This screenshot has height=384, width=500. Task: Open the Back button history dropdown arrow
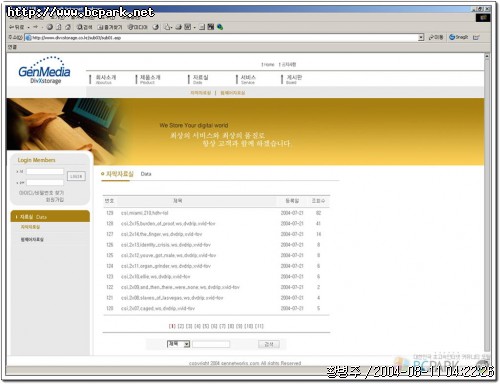tap(29, 27)
